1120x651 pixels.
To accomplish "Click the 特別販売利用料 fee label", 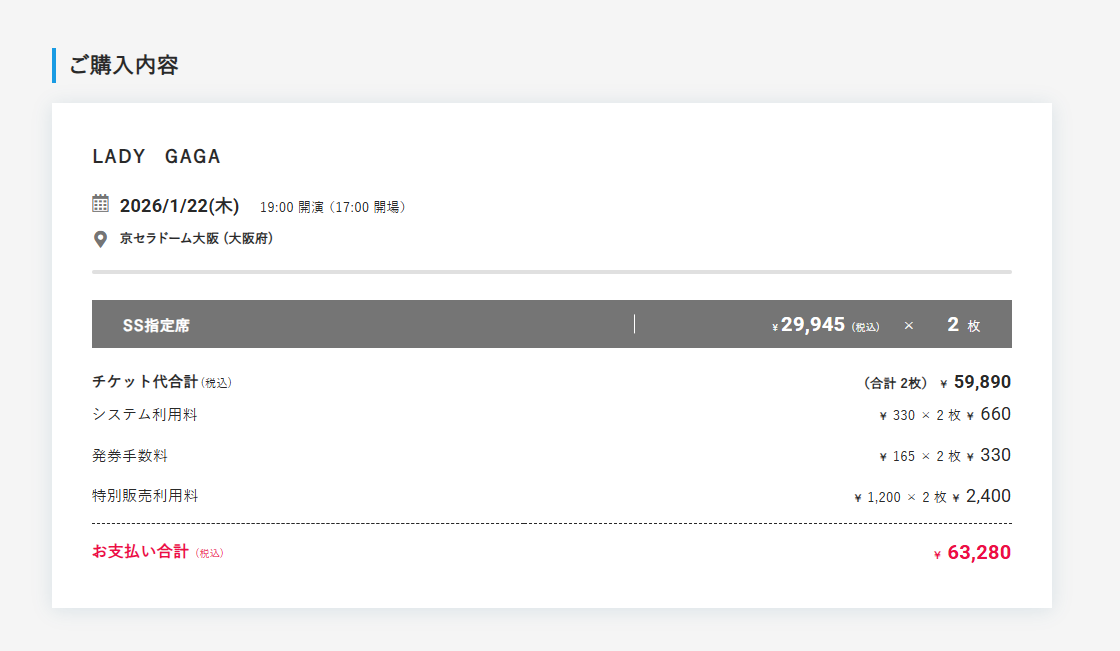I will pos(145,496).
